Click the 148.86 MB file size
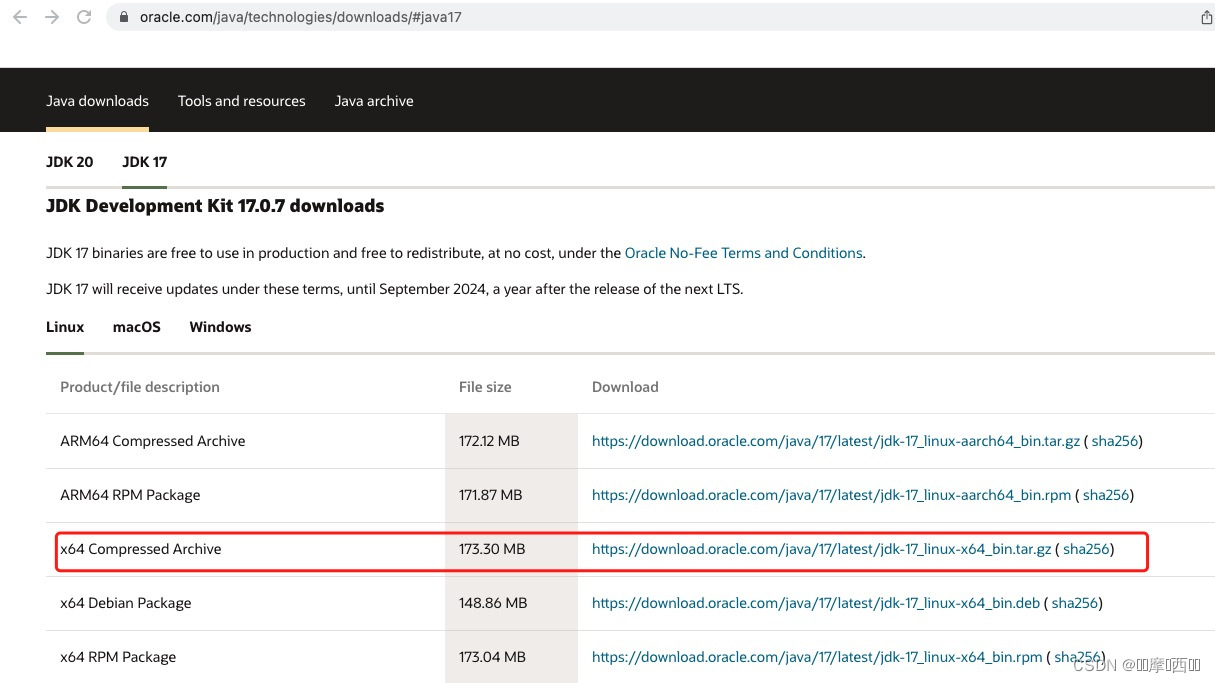This screenshot has height=683, width=1215. pos(493,603)
